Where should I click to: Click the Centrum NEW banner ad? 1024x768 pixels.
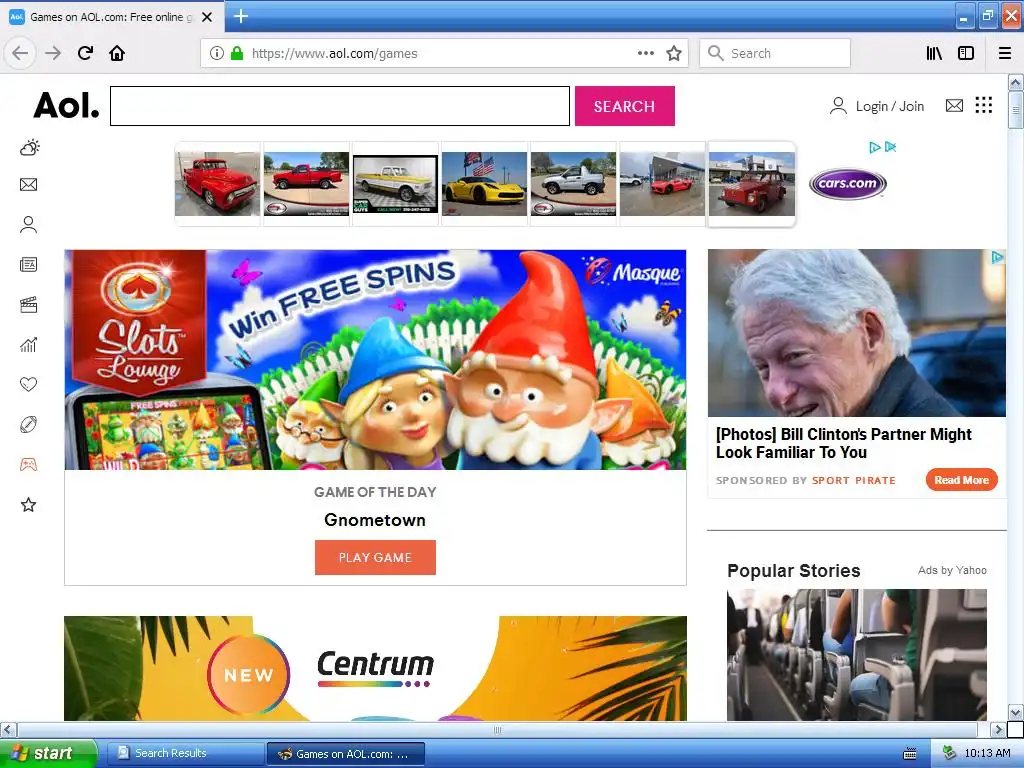point(376,668)
